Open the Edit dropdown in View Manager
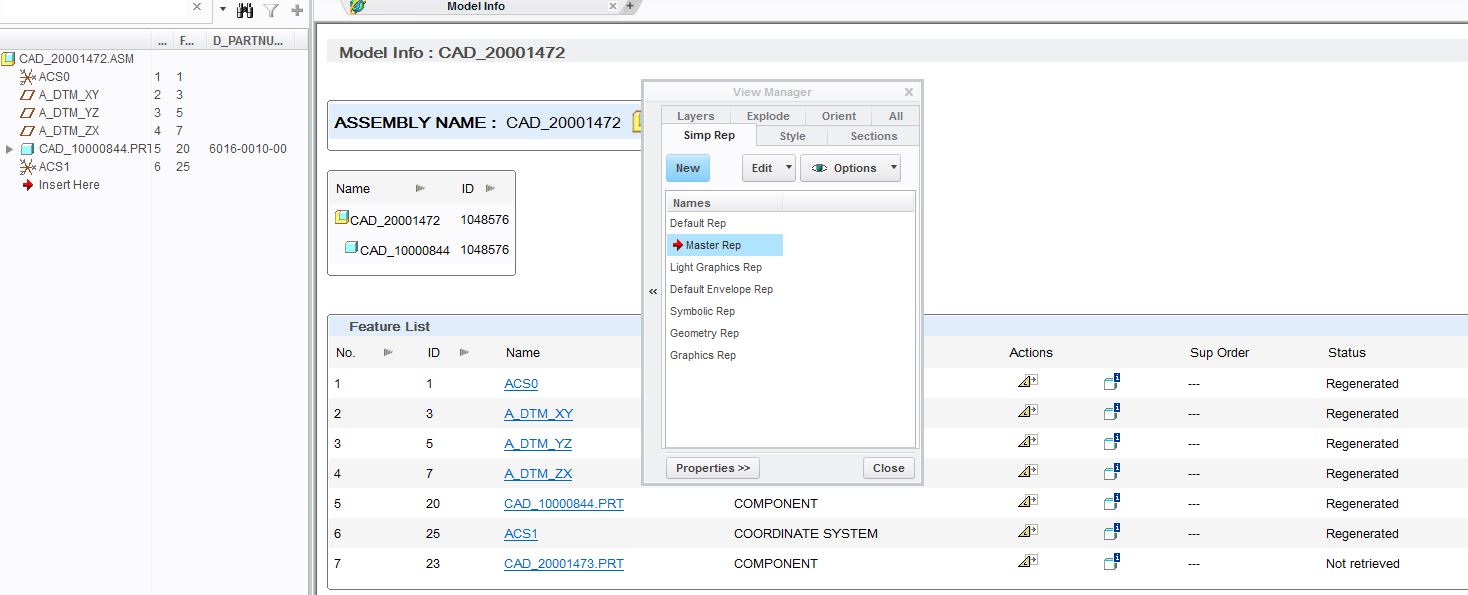The height and width of the screenshot is (595, 1468). coord(768,168)
